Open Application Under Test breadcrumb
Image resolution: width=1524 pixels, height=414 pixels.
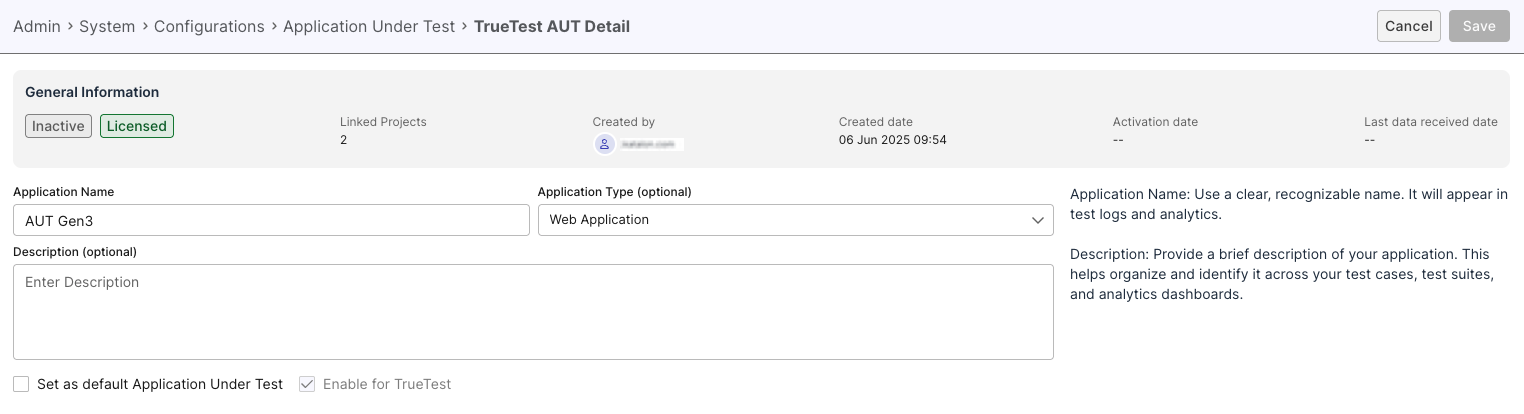369,27
